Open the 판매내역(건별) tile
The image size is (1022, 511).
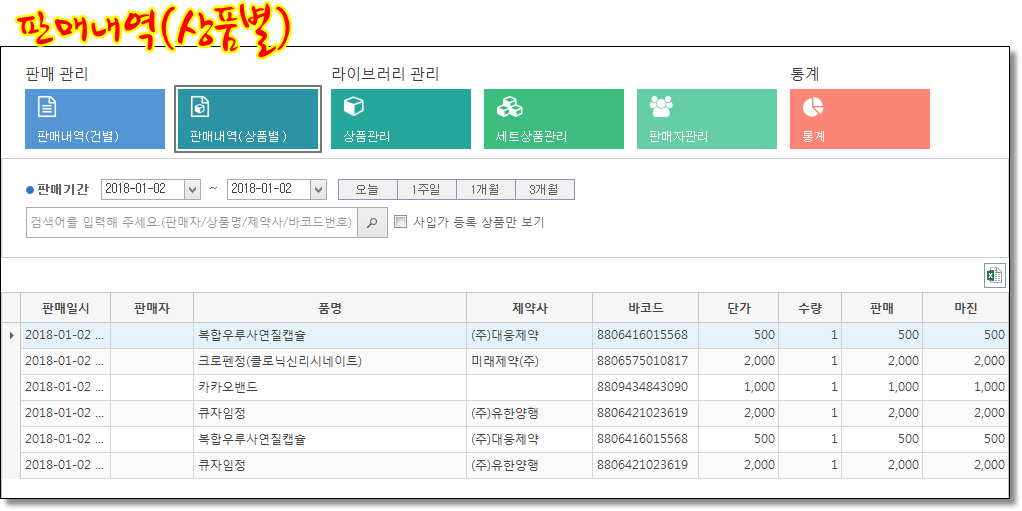[x=95, y=119]
